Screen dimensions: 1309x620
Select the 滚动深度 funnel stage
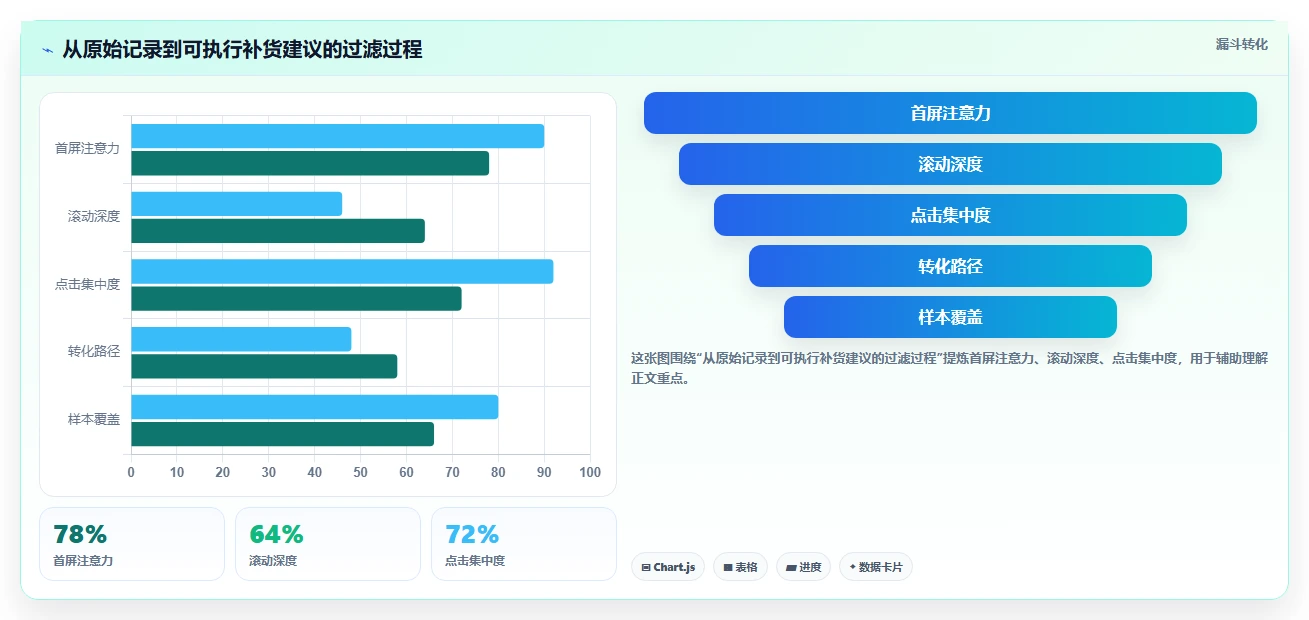pos(950,164)
